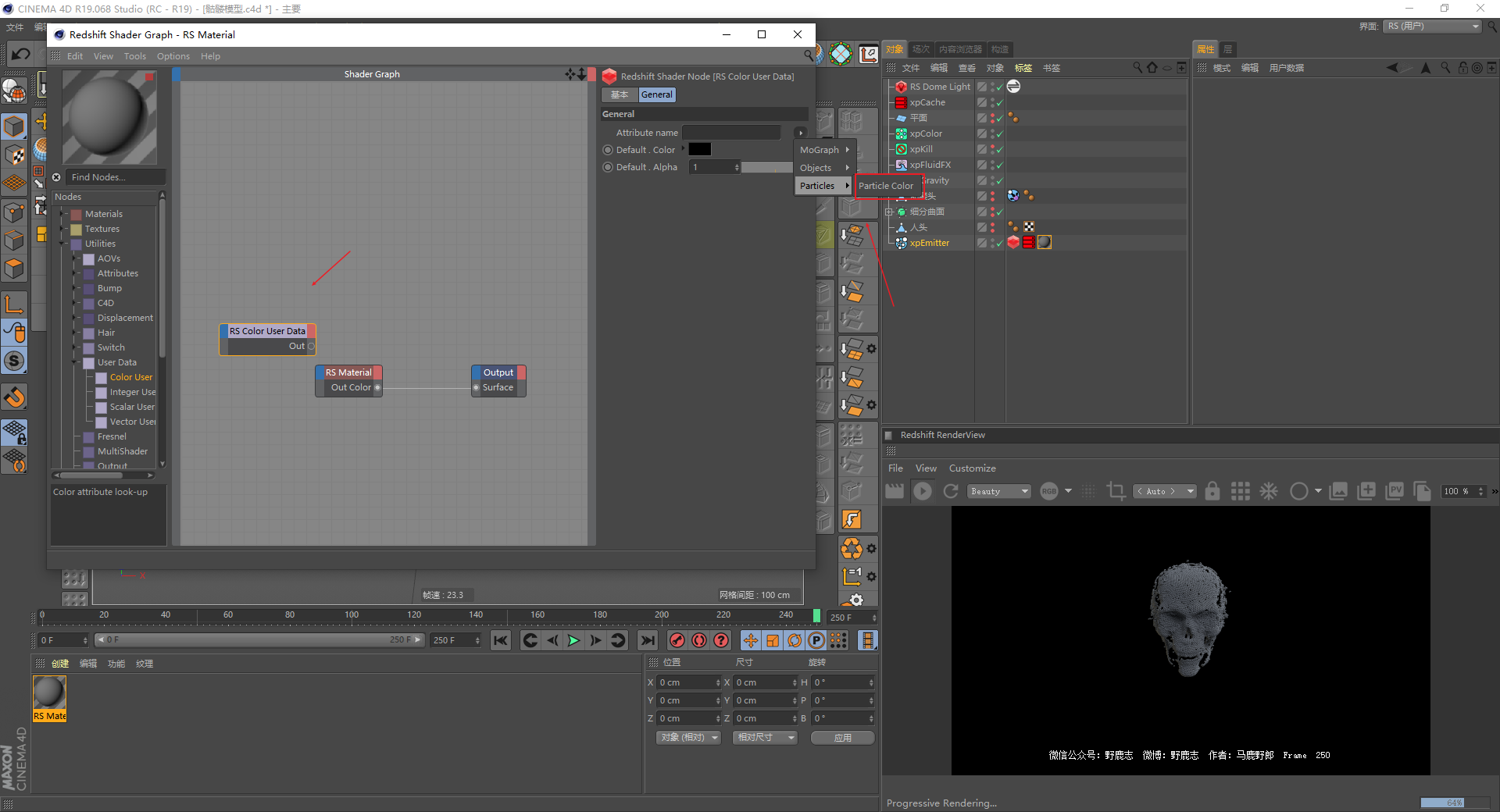Click the xpEmitter object name
Screen dimensions: 1500x812
[930, 243]
